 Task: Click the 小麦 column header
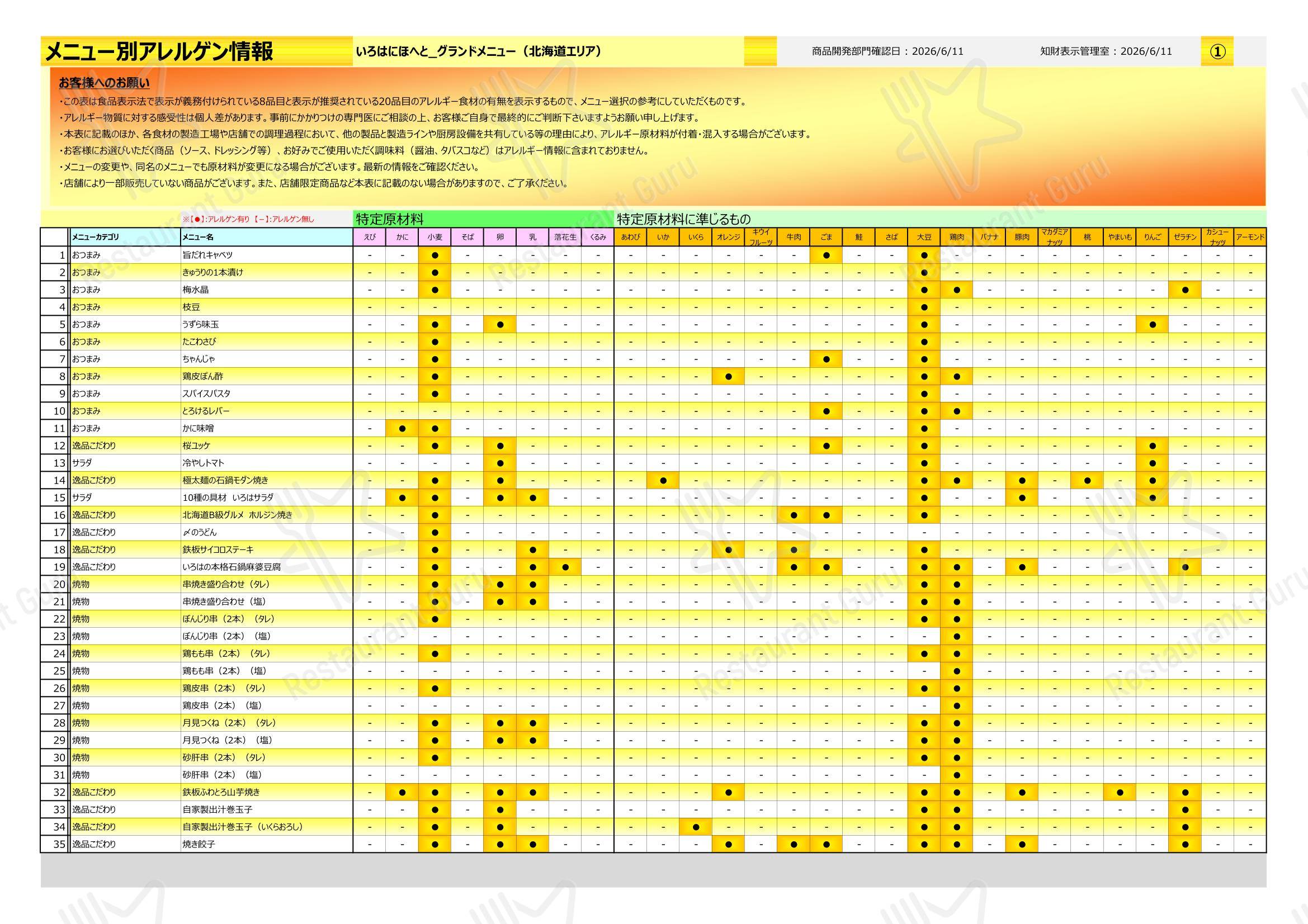(435, 238)
